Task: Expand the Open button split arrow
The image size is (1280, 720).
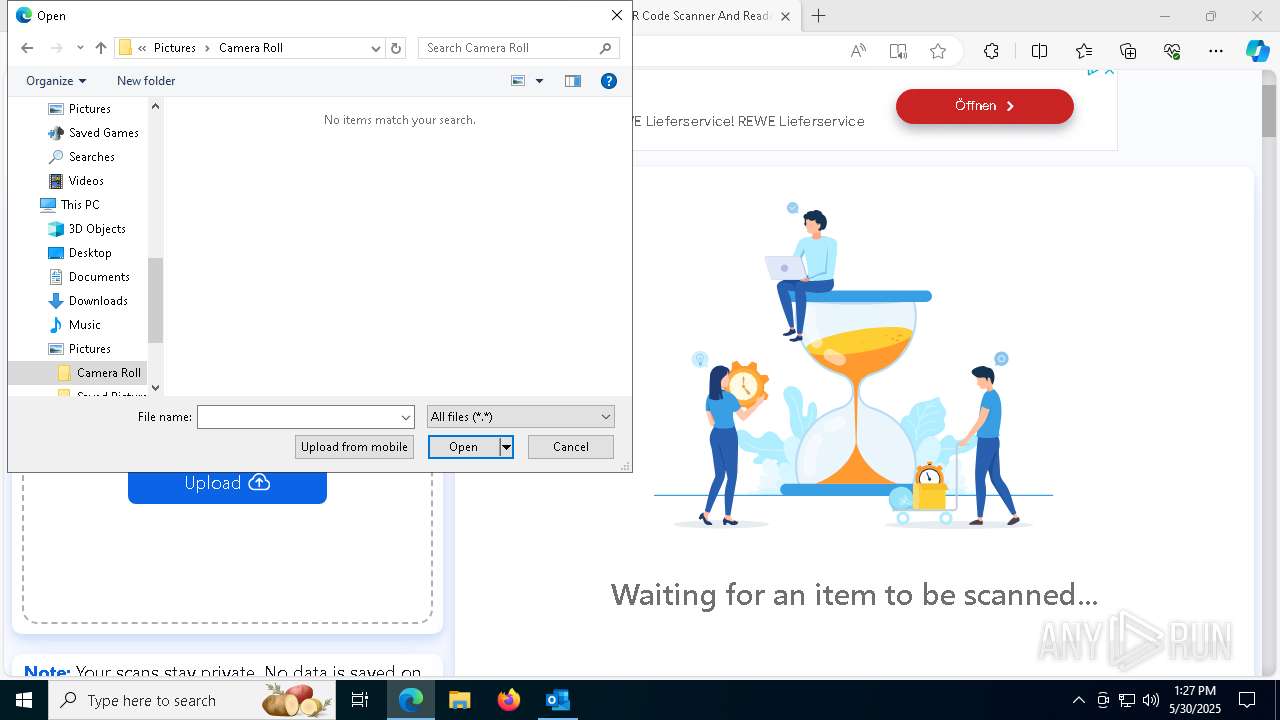Action: [x=507, y=447]
